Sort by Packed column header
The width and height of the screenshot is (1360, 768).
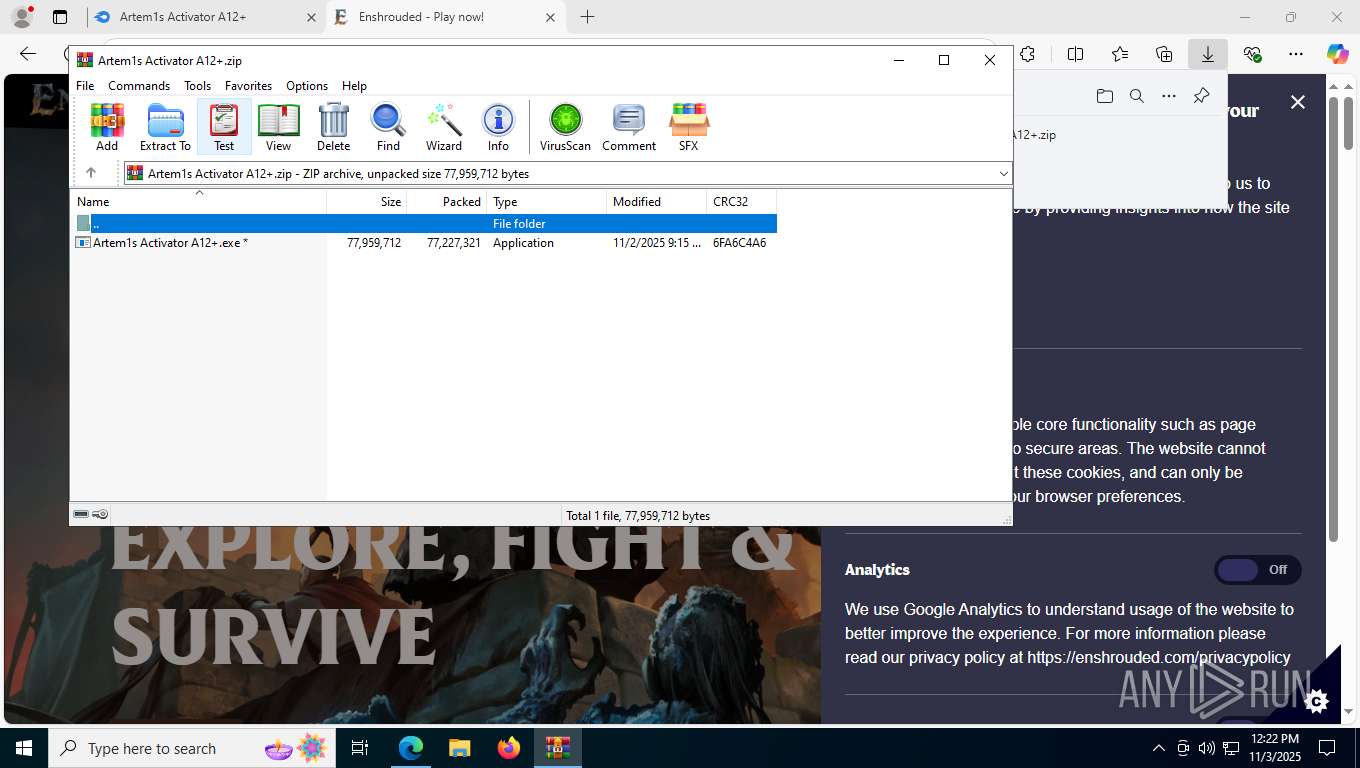(447, 202)
